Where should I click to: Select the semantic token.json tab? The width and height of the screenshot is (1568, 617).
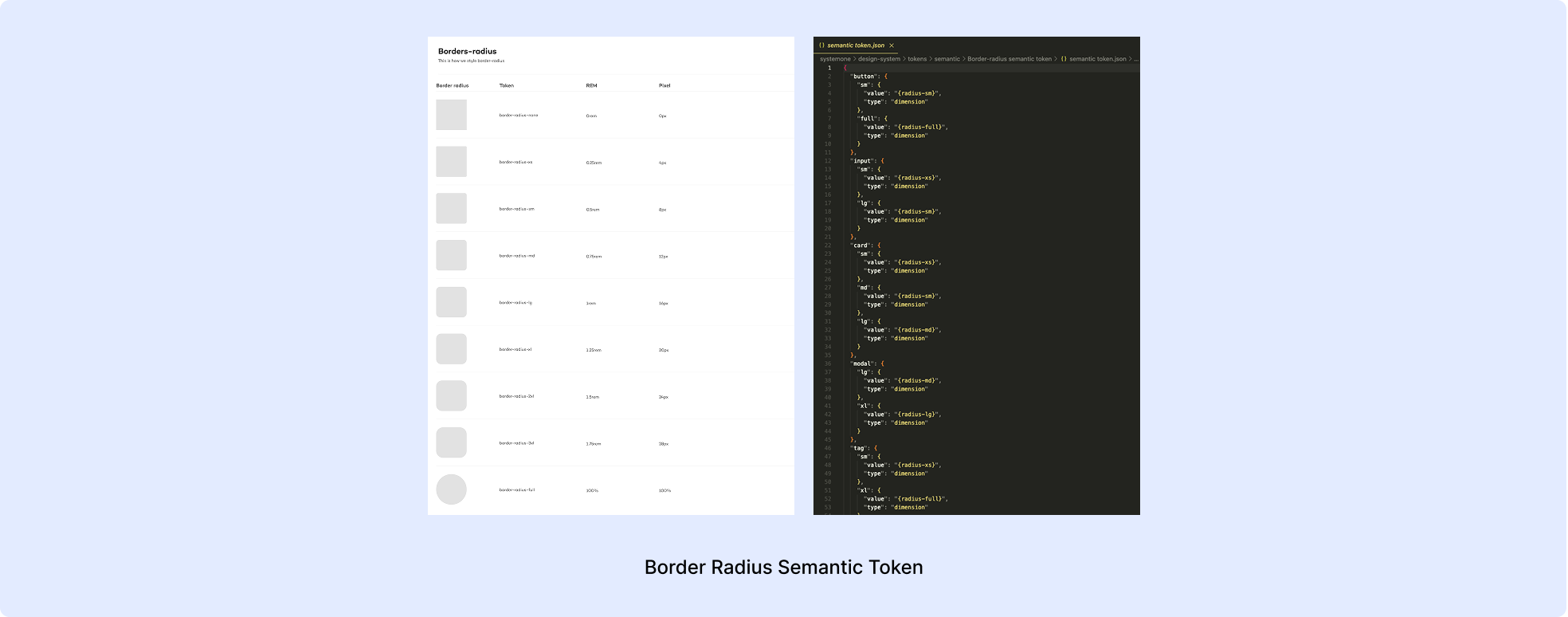(x=856, y=45)
